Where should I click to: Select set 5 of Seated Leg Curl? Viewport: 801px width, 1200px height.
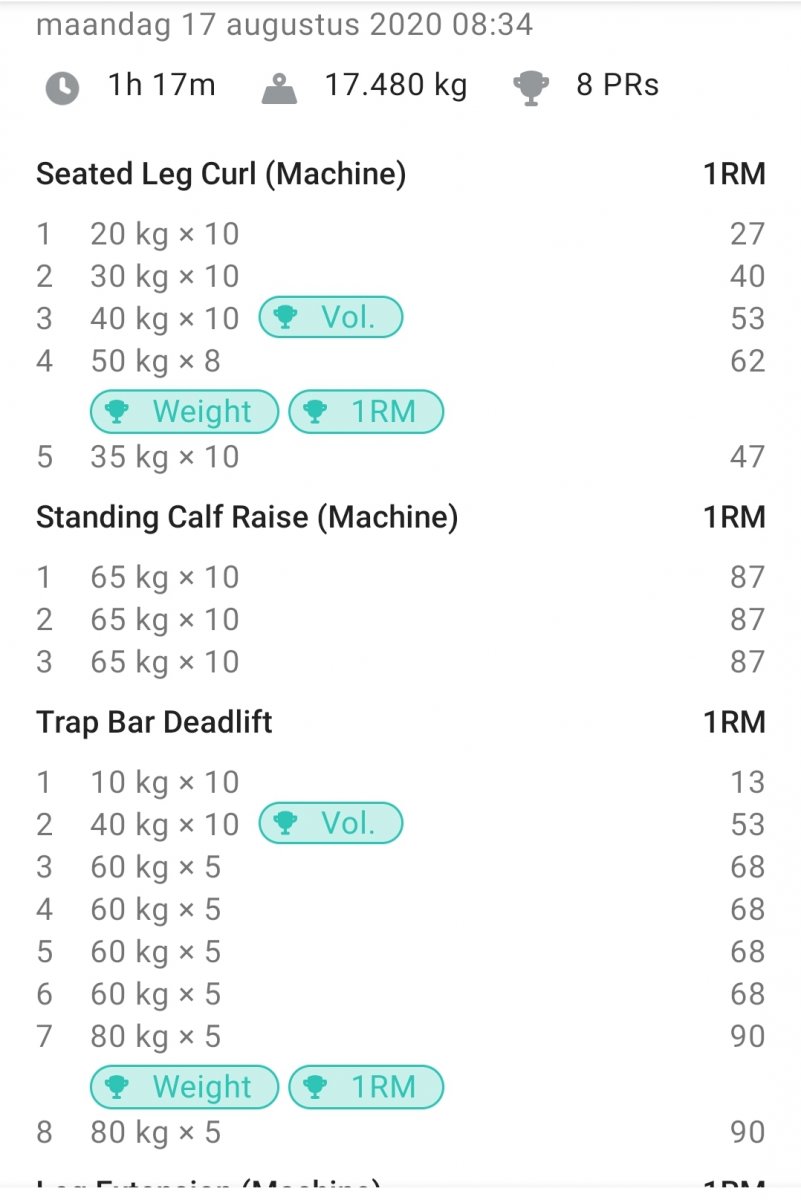[x=165, y=457]
